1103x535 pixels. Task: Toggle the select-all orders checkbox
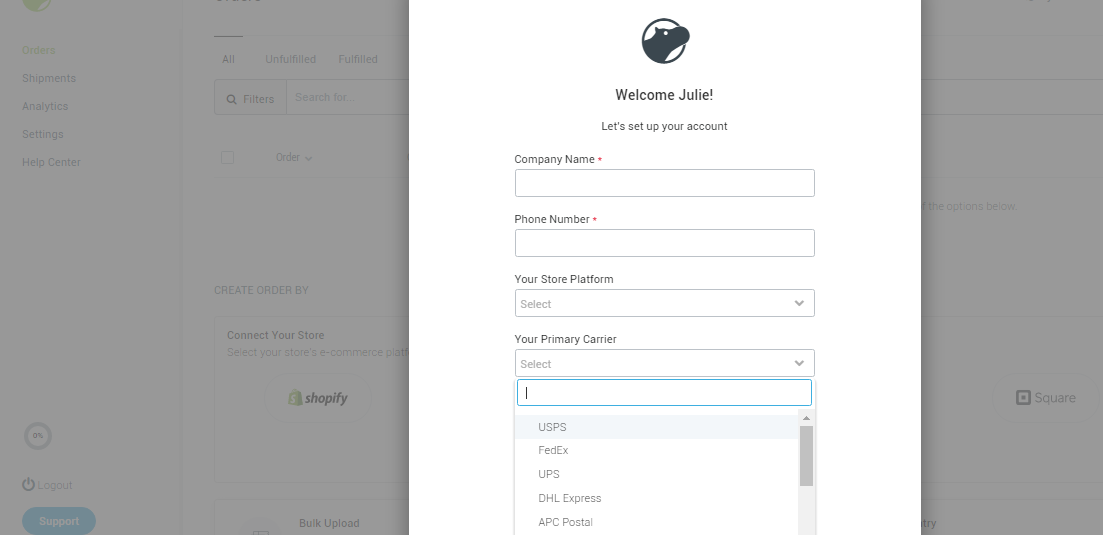coord(227,157)
